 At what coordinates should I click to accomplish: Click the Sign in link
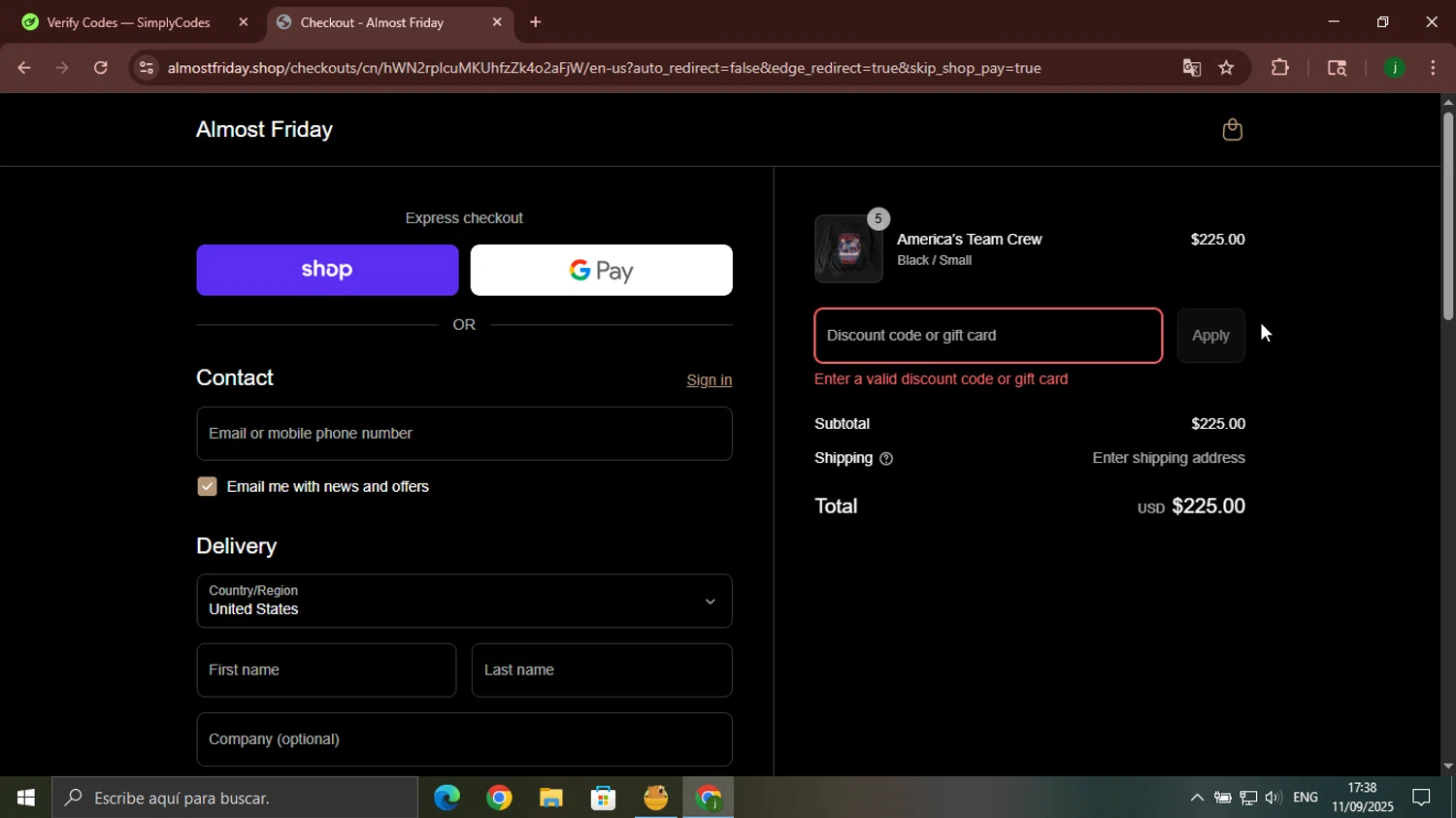709,380
